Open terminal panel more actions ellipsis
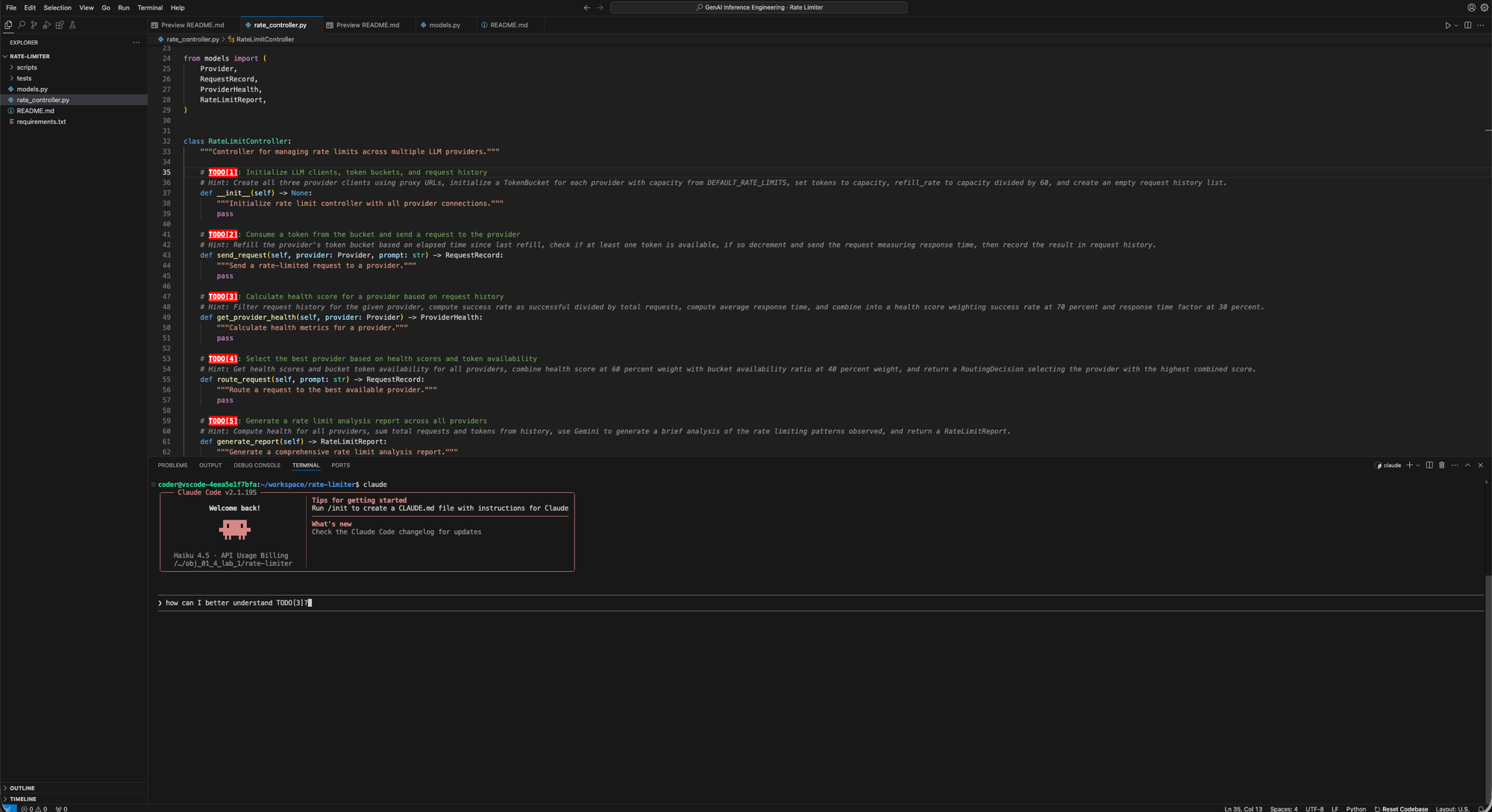The image size is (1492, 812). (1455, 465)
